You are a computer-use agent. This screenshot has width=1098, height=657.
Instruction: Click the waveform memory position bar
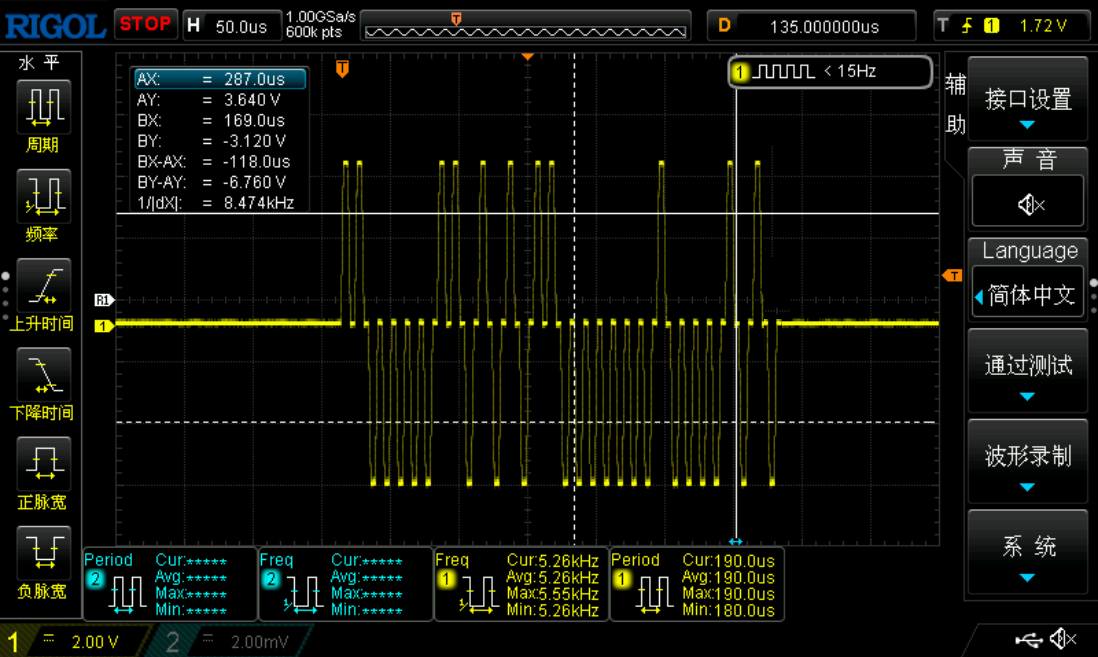click(525, 27)
